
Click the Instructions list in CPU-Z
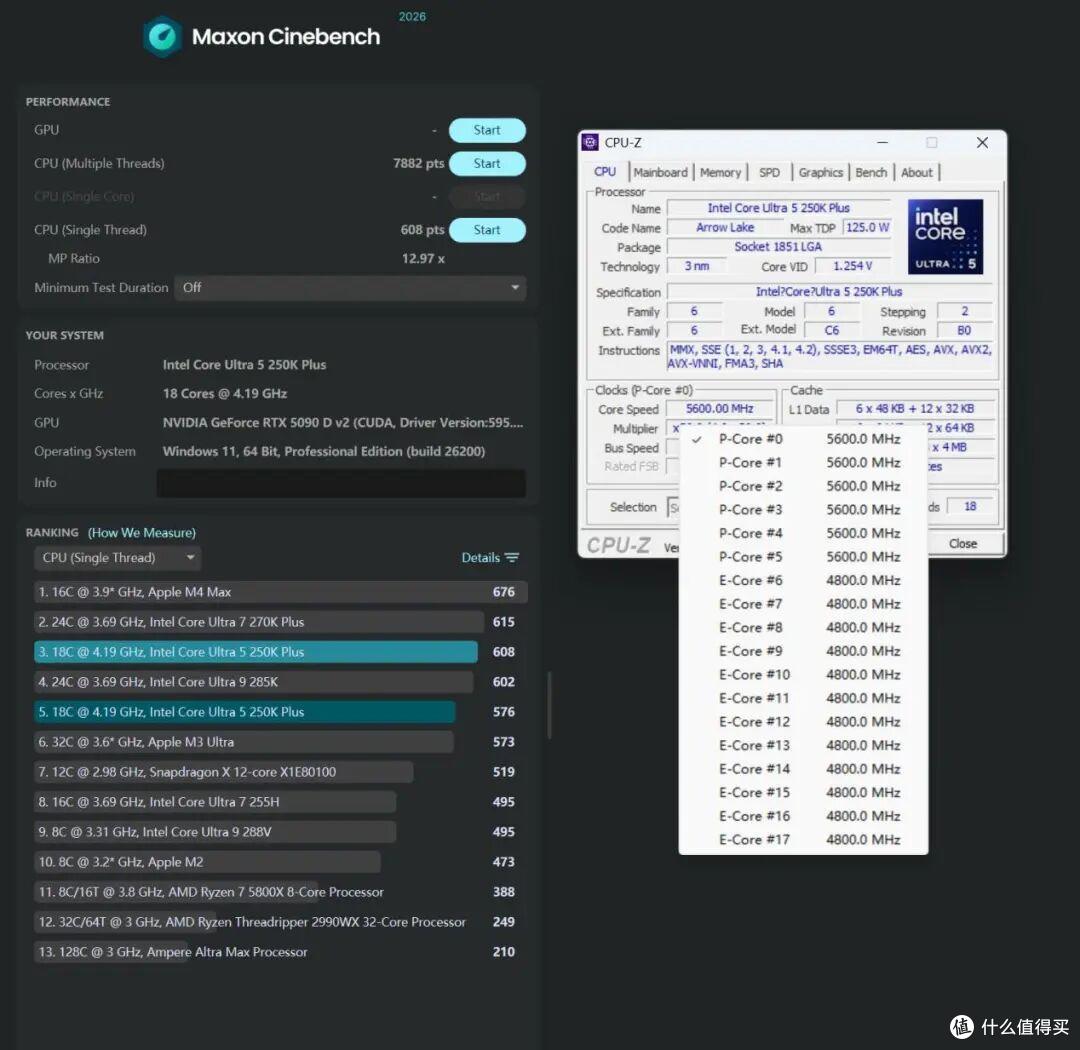pos(831,356)
